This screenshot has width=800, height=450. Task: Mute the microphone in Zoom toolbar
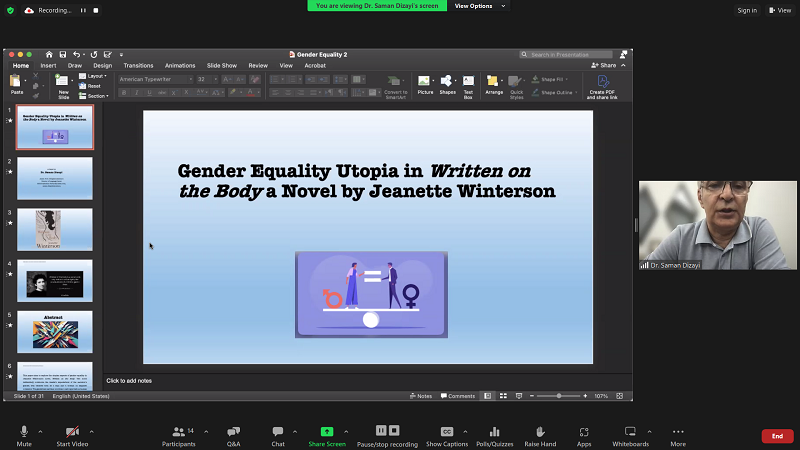[24, 432]
